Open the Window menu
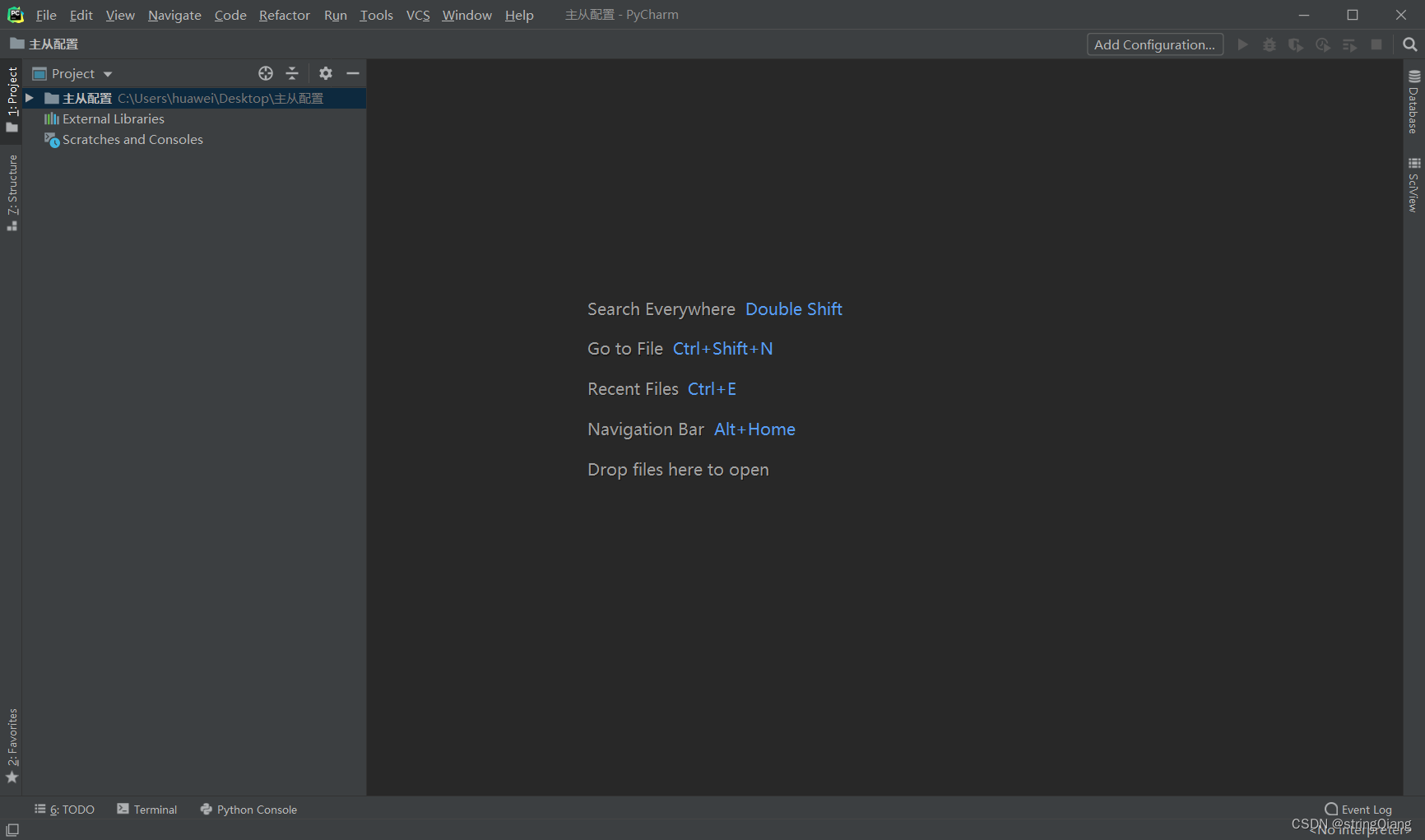Viewport: 1425px width, 840px height. coord(467,15)
